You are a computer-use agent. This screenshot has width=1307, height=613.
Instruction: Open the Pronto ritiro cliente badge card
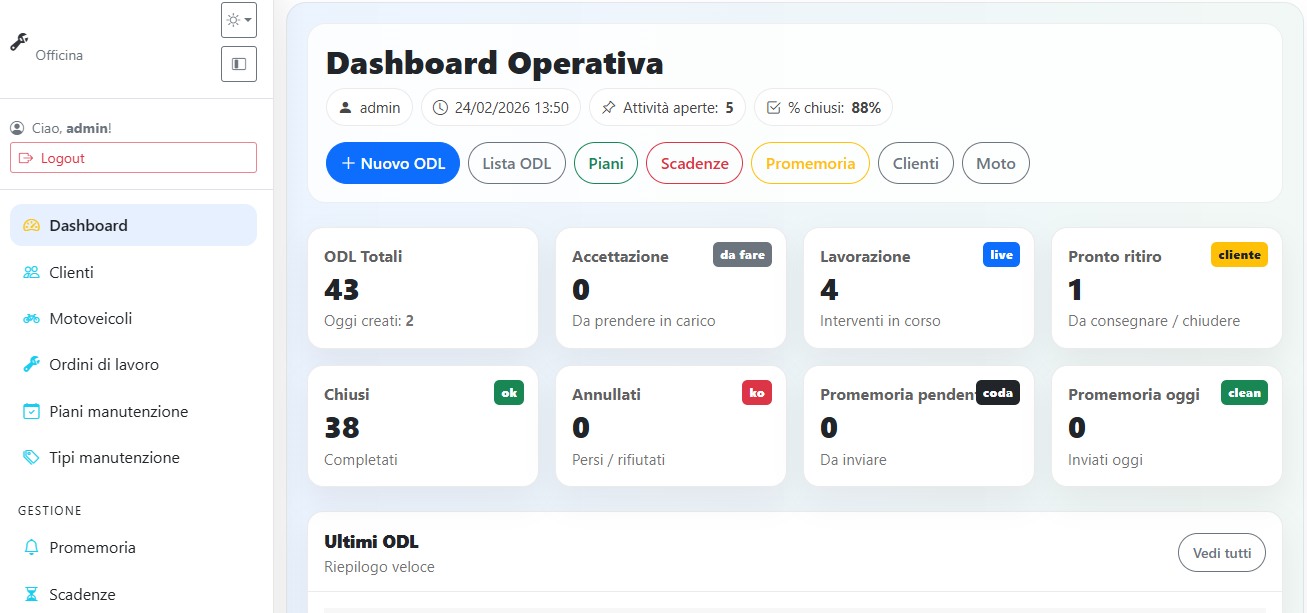point(1166,289)
